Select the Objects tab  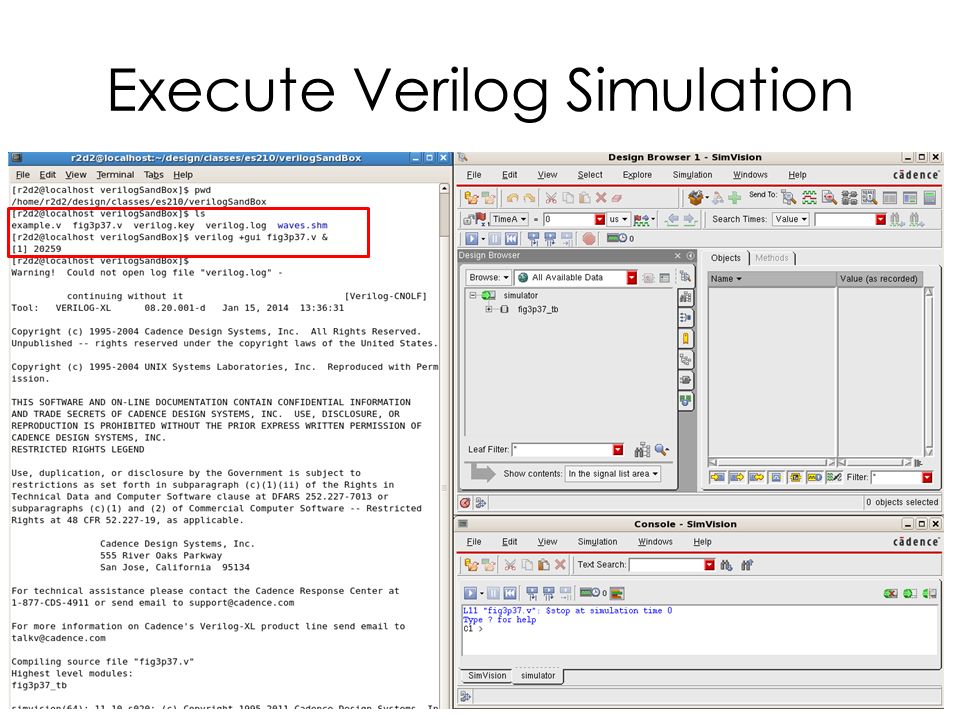click(x=726, y=258)
